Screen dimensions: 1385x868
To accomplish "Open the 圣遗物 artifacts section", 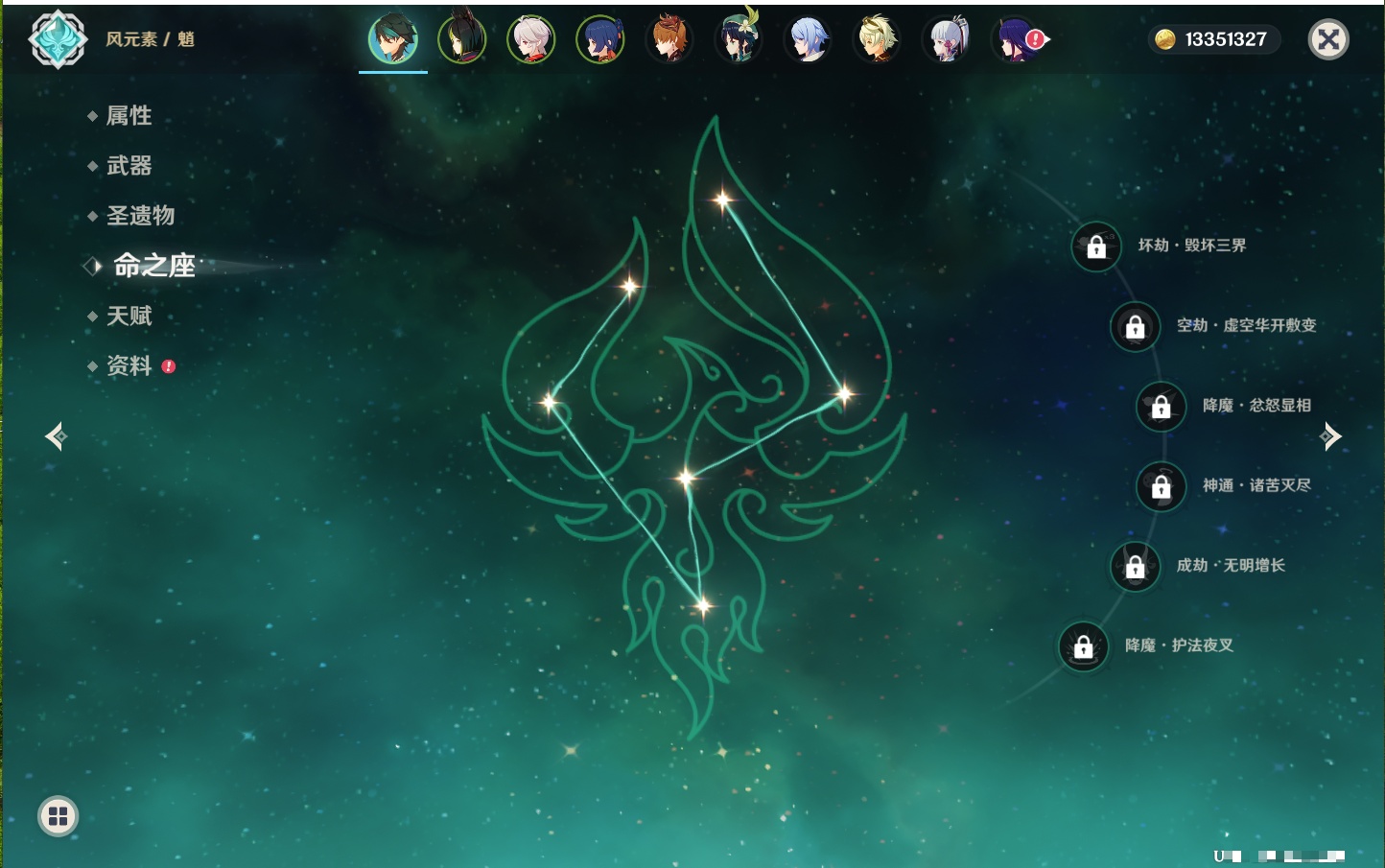I will click(140, 216).
